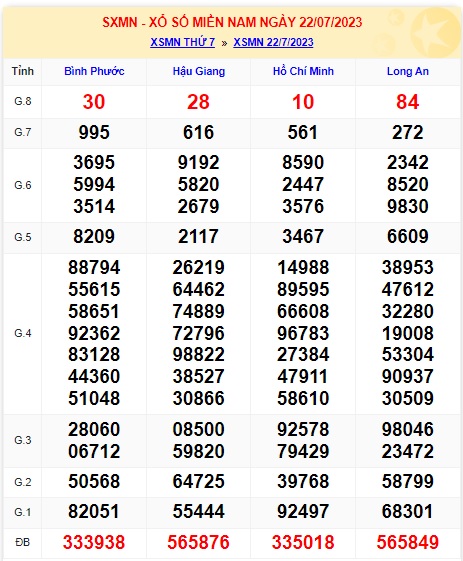Open the Long An province link
463x561 pixels.
coord(408,71)
